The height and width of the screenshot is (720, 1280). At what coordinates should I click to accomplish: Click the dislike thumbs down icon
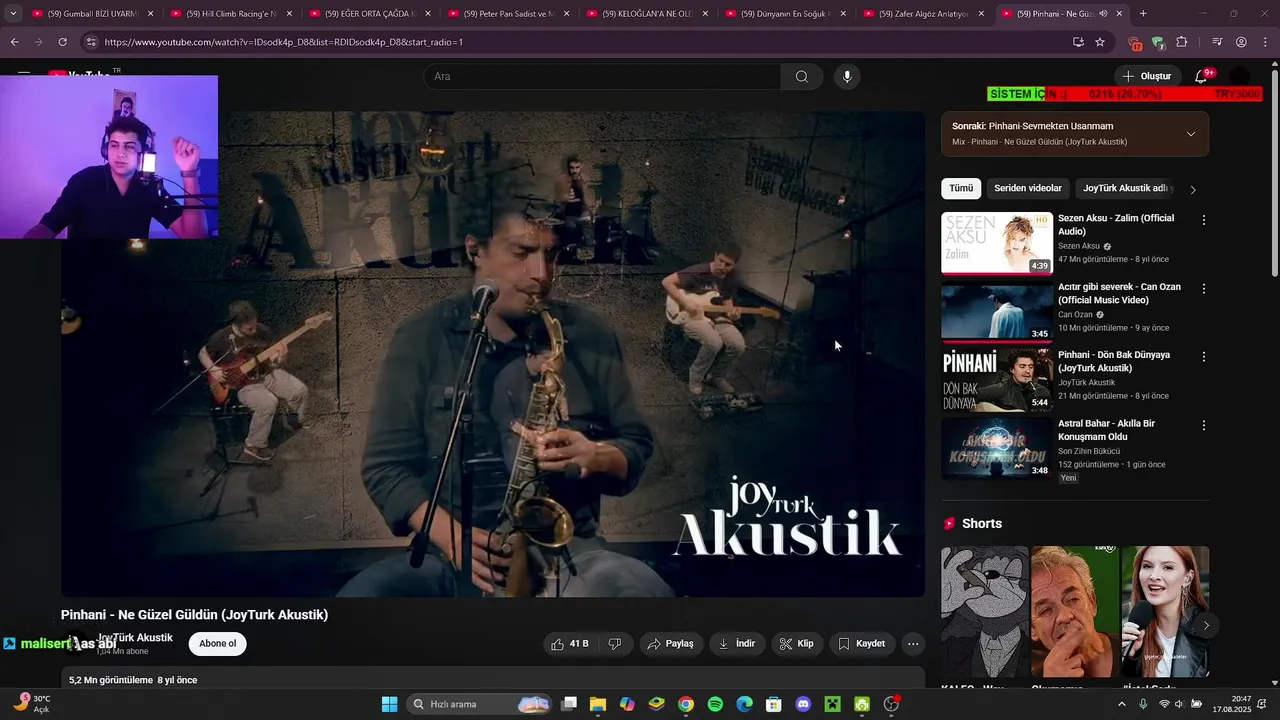click(x=615, y=644)
